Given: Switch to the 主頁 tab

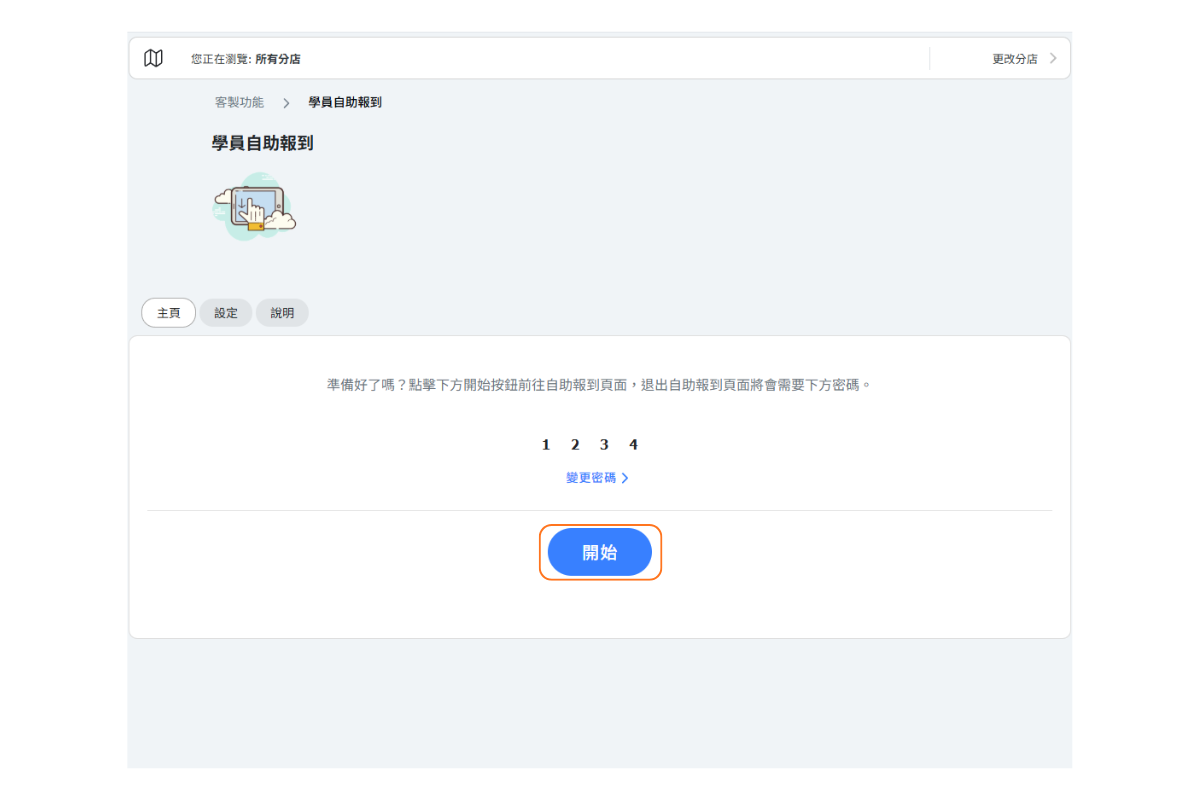Looking at the screenshot, I should (x=168, y=313).
